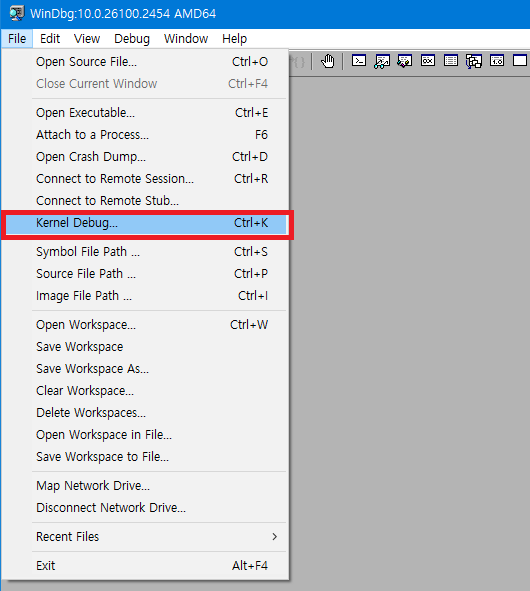This screenshot has width=530, height=591.
Task: Choose the highlighted Kernel Debug entry
Action: [145, 223]
